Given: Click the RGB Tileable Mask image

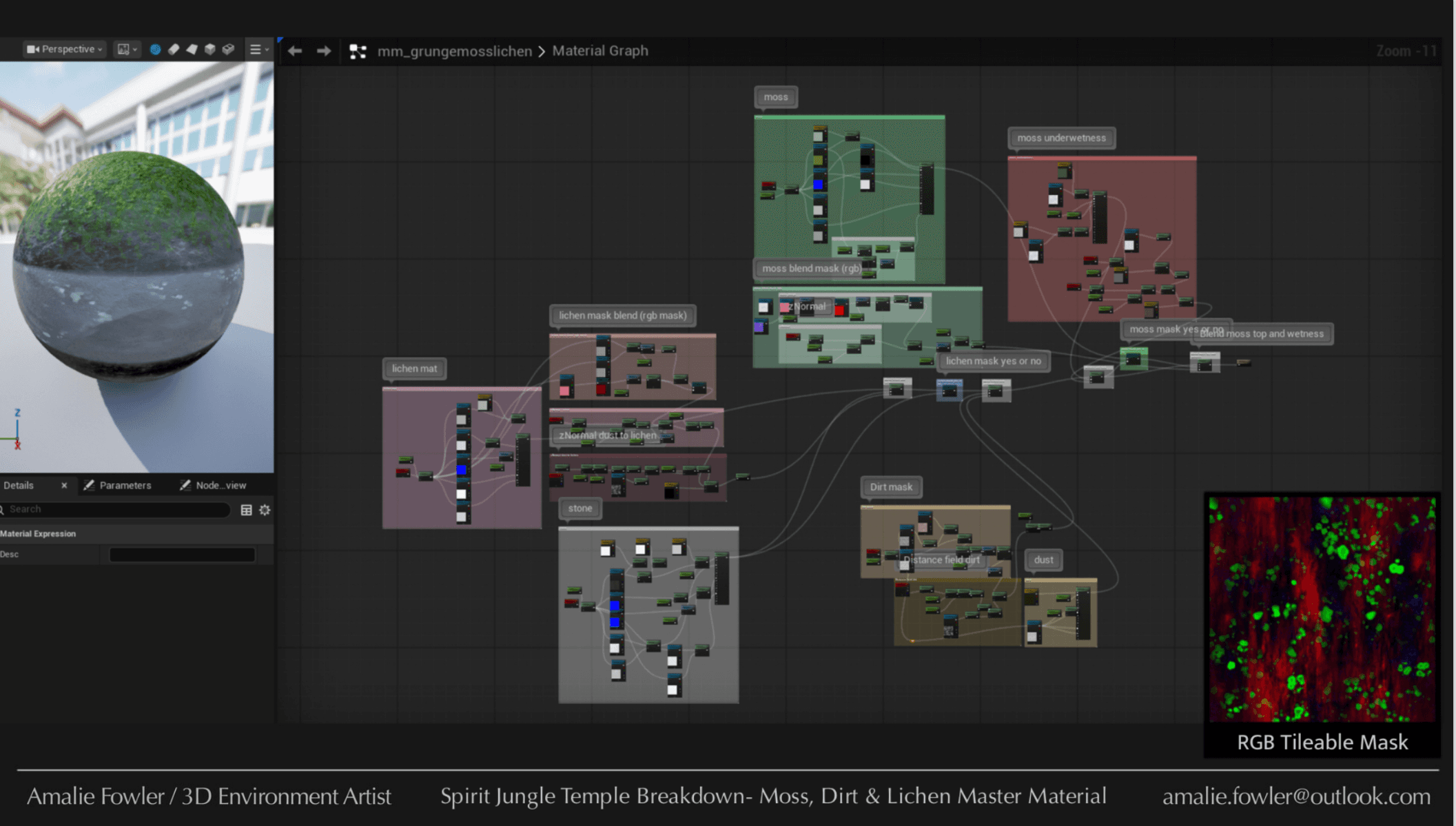Looking at the screenshot, I should point(1322,608).
